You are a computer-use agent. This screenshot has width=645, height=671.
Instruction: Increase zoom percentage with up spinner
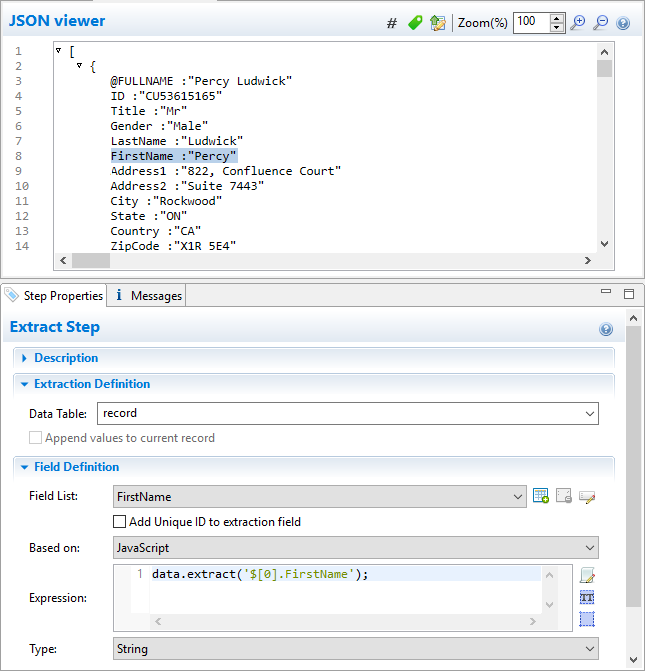point(557,18)
